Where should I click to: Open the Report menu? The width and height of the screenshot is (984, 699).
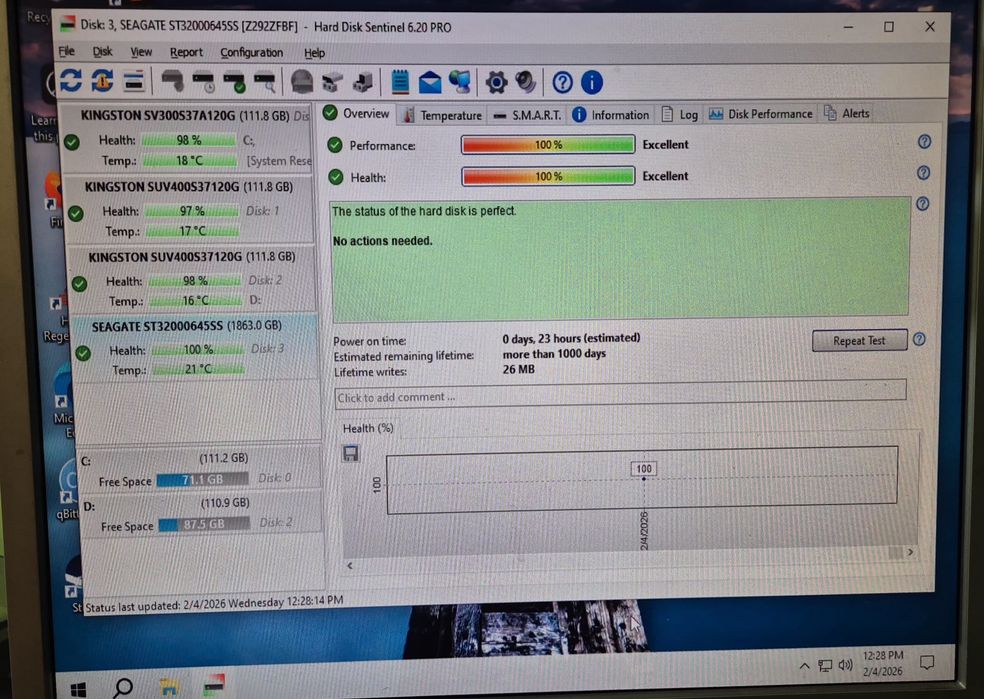(x=186, y=53)
